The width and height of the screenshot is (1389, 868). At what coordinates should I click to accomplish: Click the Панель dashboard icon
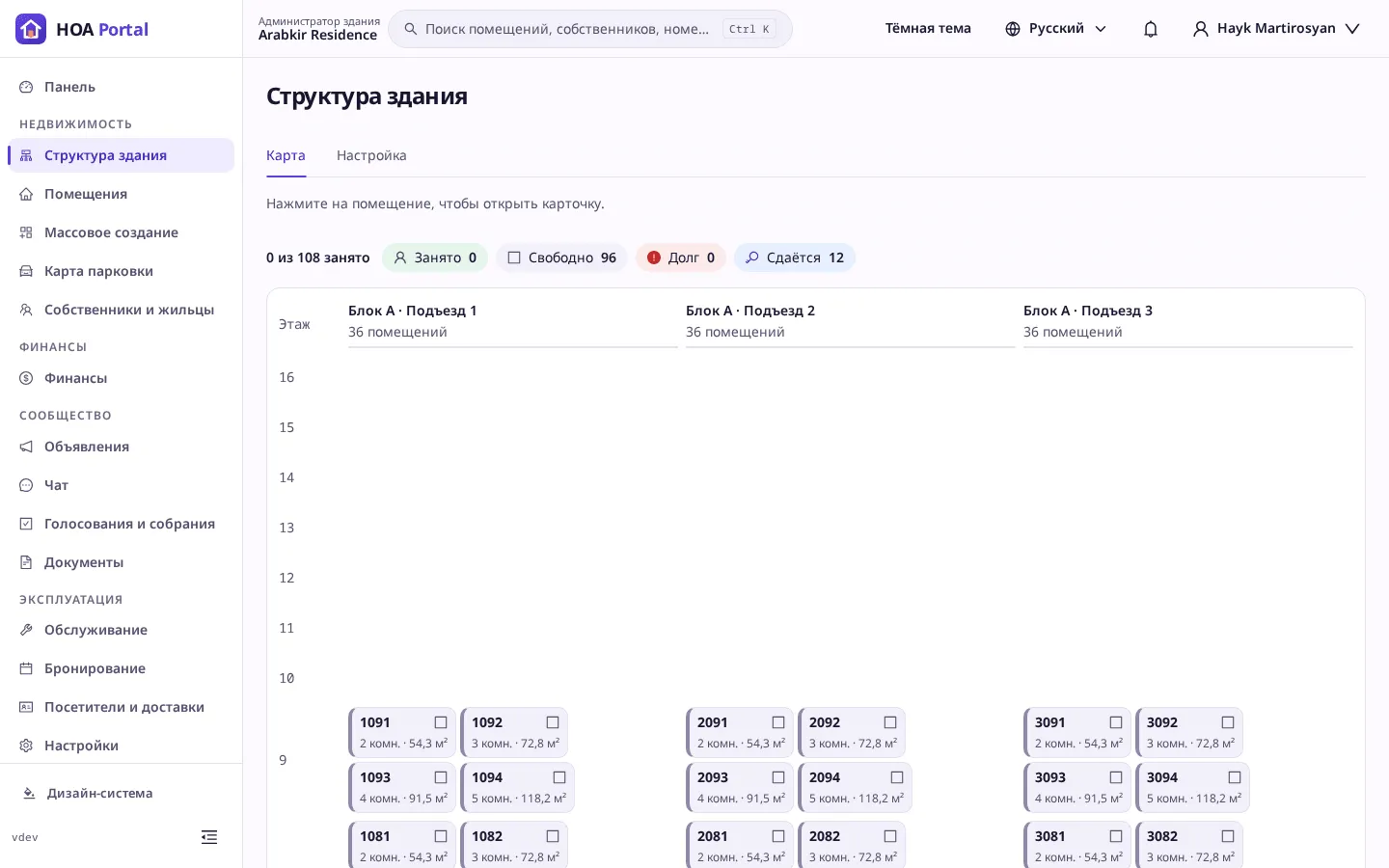point(26,87)
